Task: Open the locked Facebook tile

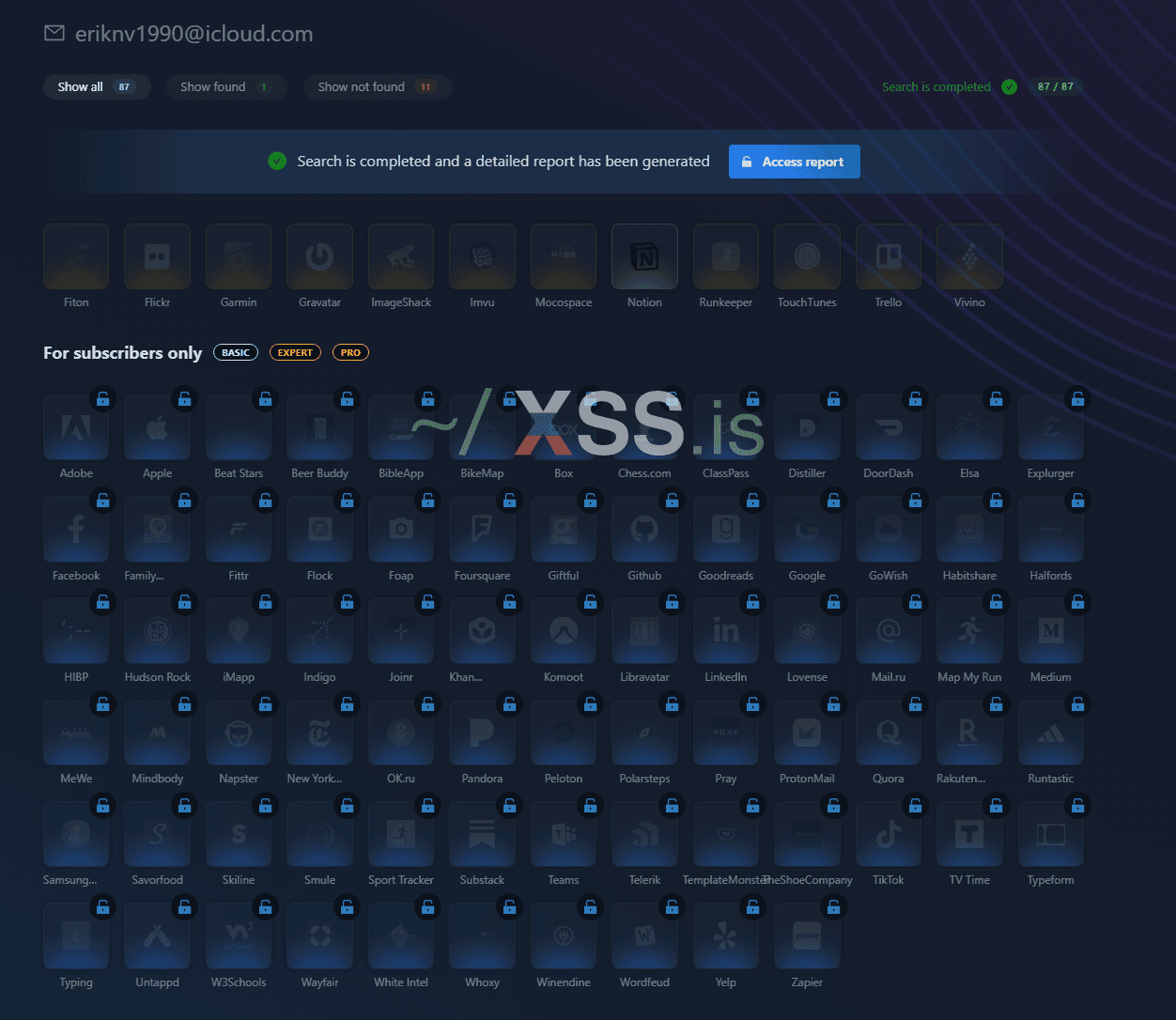Action: [76, 530]
